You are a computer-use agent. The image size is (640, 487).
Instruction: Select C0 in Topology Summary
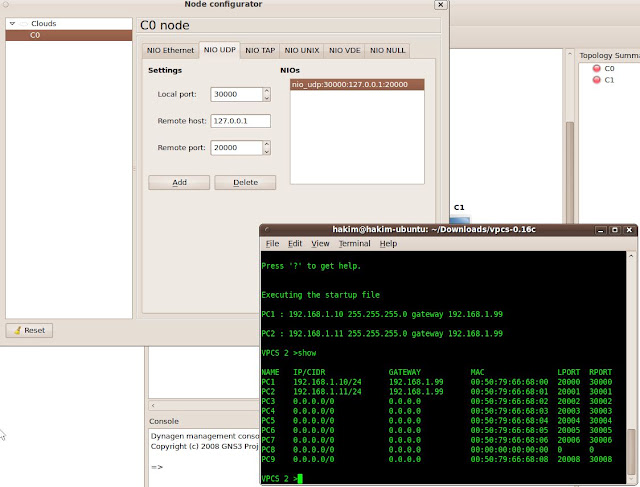(609, 69)
